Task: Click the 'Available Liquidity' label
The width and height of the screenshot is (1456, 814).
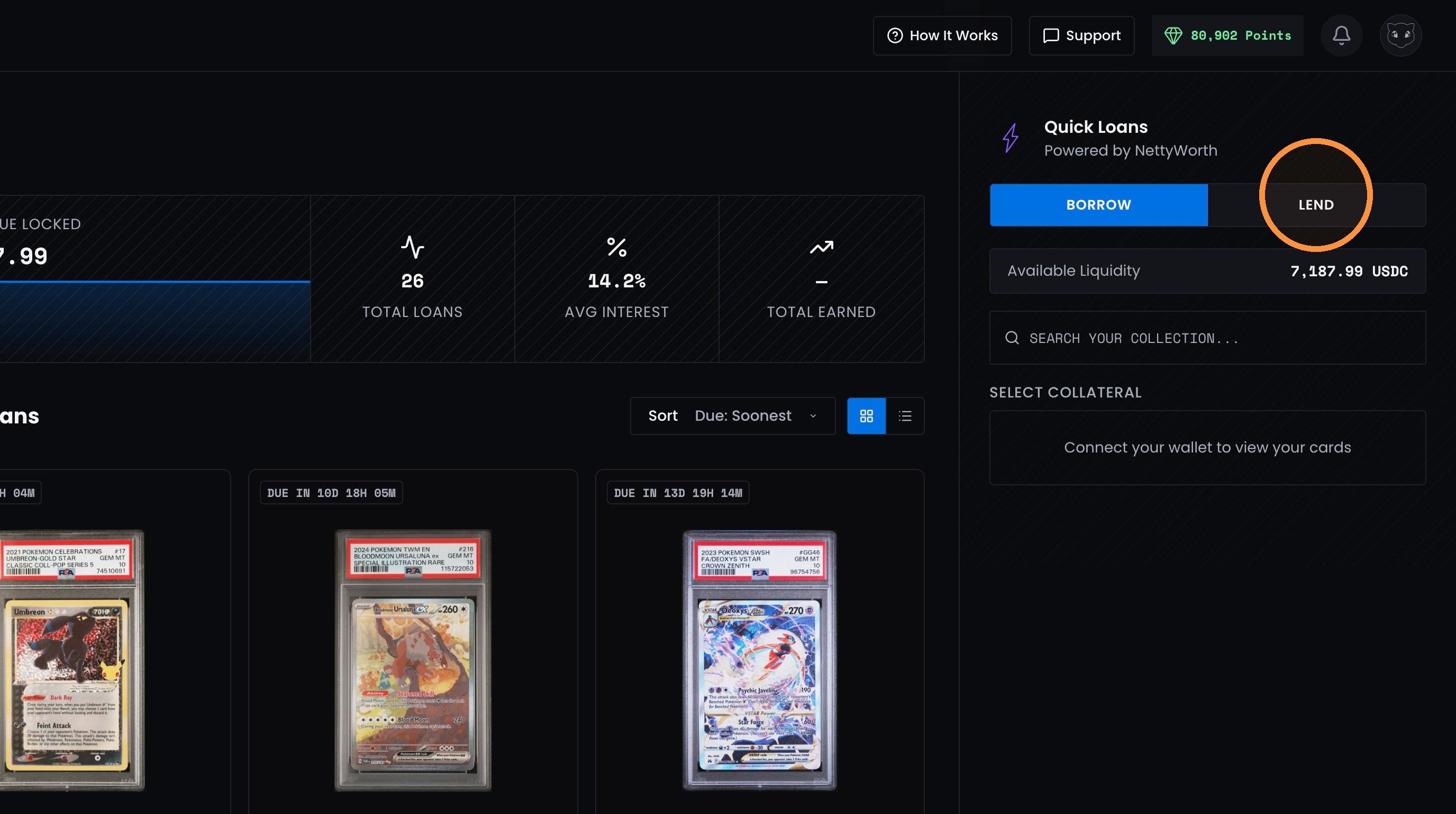Action: click(x=1073, y=272)
